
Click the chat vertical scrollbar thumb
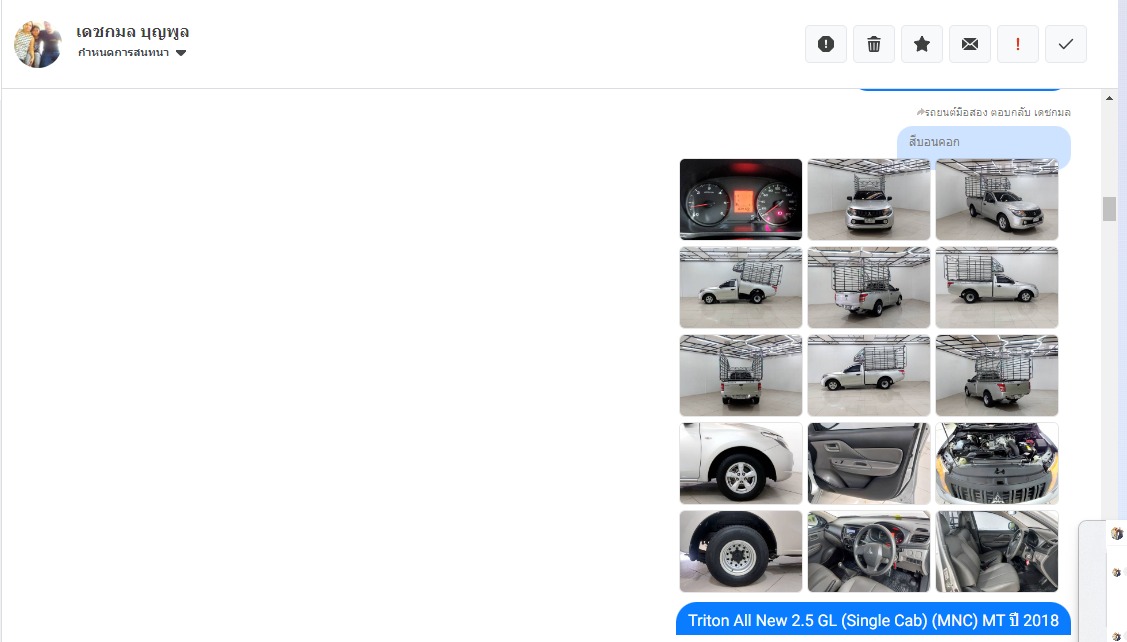[1110, 209]
